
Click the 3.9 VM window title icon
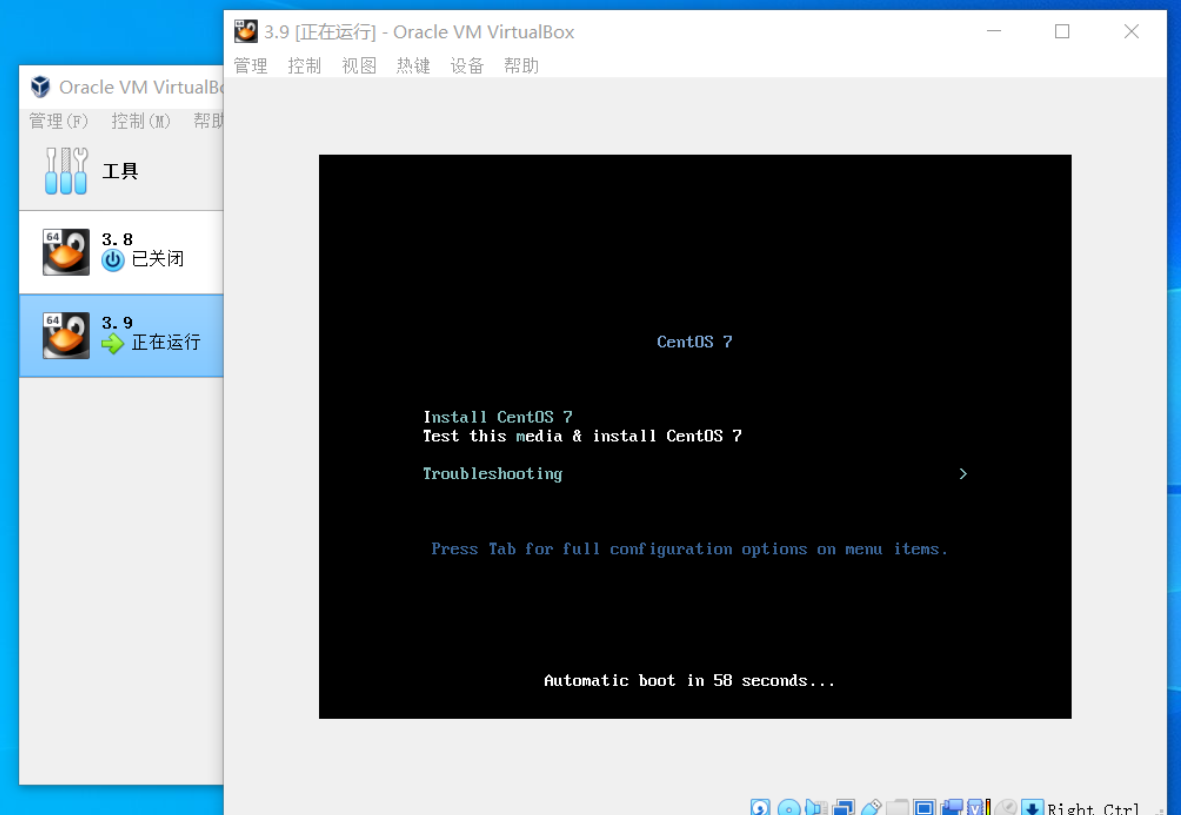[246, 31]
